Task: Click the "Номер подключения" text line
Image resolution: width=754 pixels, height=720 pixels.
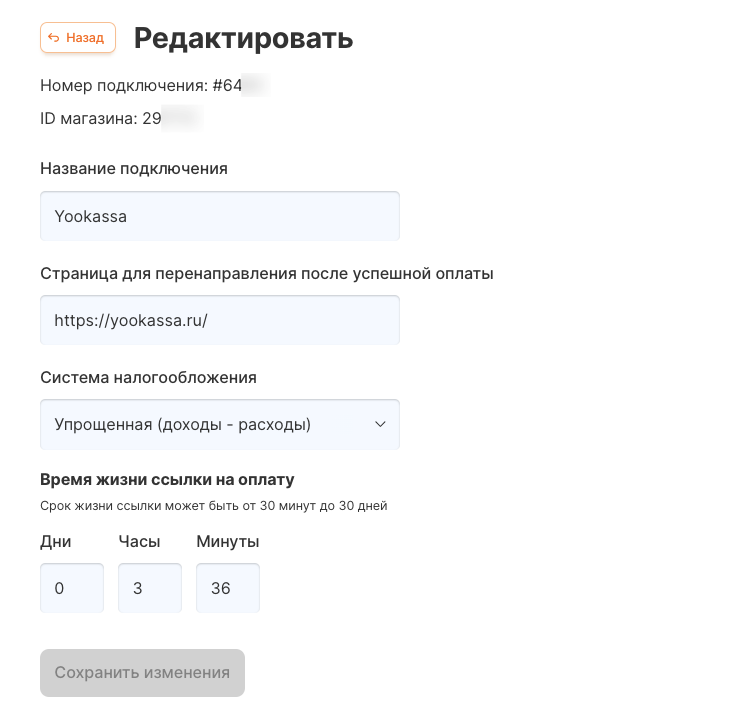Action: [140, 86]
